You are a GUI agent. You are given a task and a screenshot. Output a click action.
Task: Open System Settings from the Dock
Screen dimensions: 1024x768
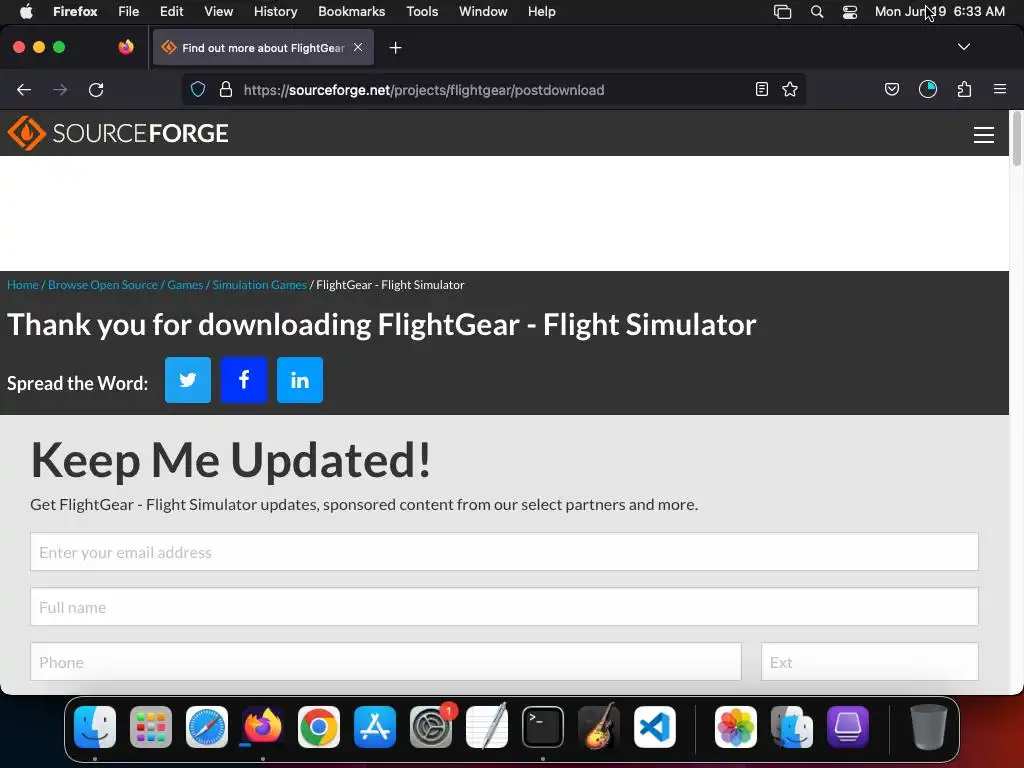pos(431,727)
